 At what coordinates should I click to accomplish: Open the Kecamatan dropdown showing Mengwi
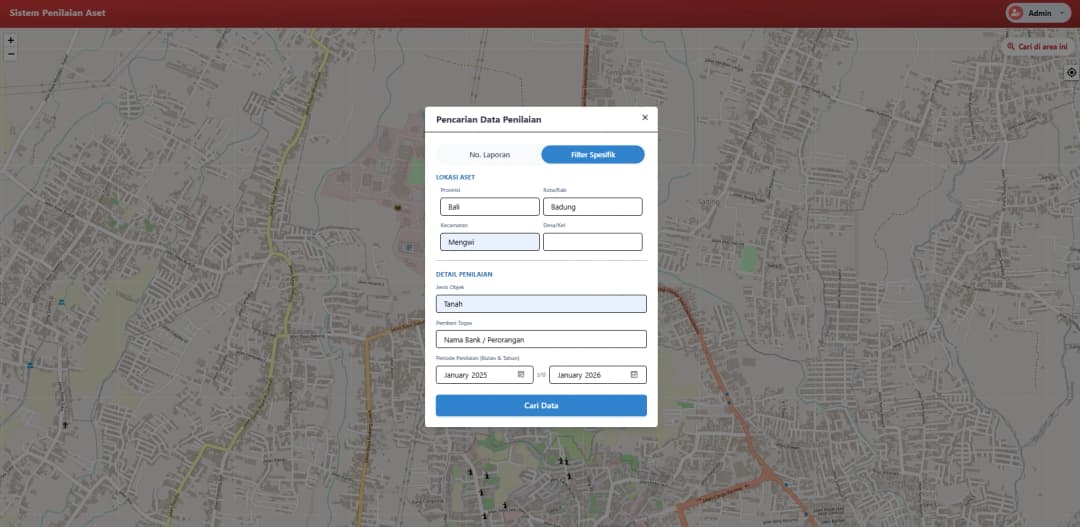(x=489, y=242)
